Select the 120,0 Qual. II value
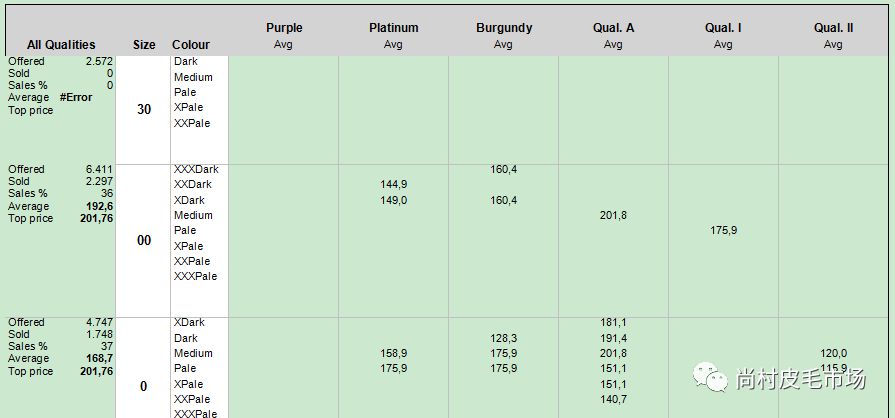This screenshot has height=418, width=895. pyautogui.click(x=833, y=353)
